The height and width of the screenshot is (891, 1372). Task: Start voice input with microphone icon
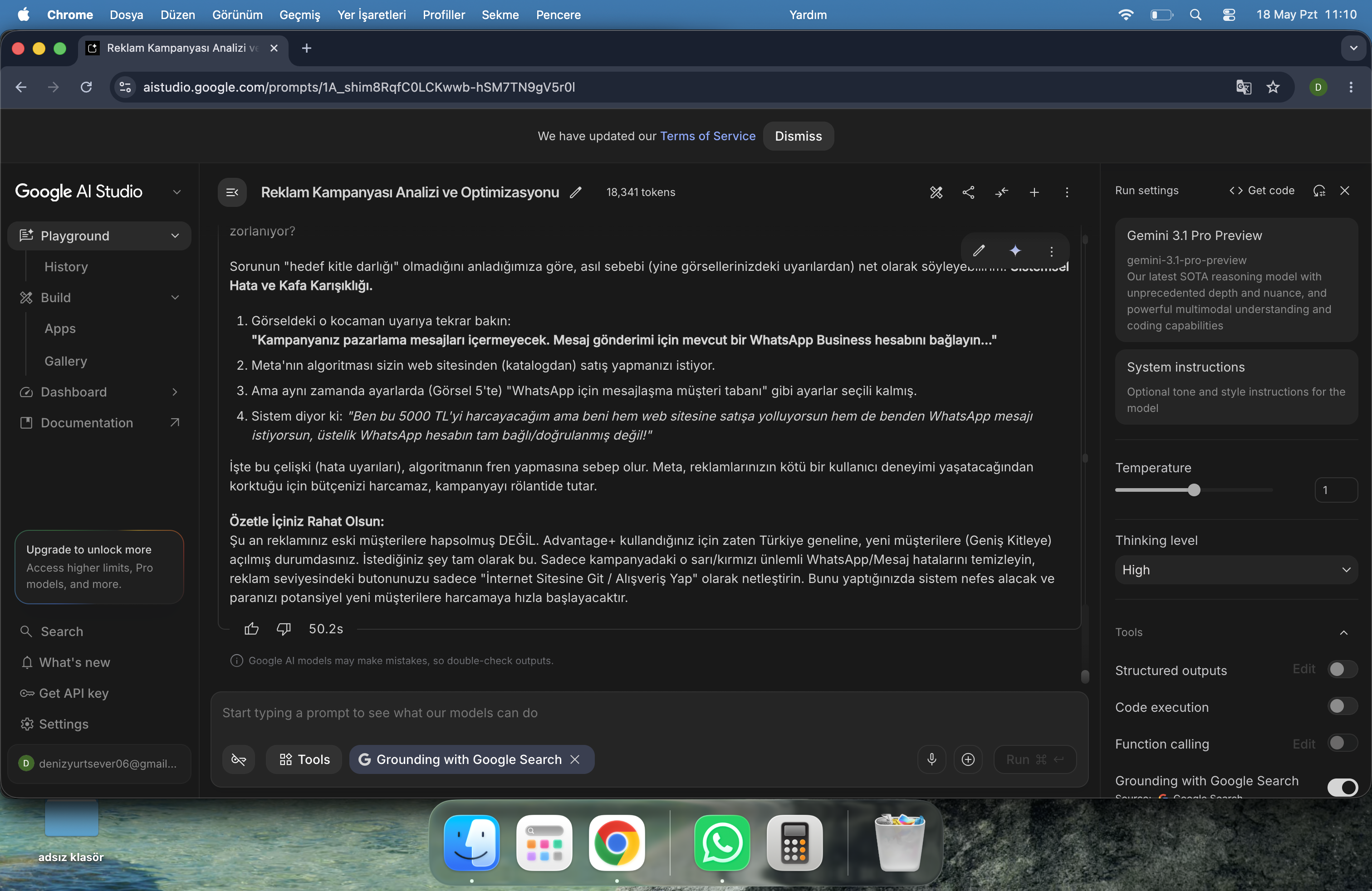coord(931,759)
